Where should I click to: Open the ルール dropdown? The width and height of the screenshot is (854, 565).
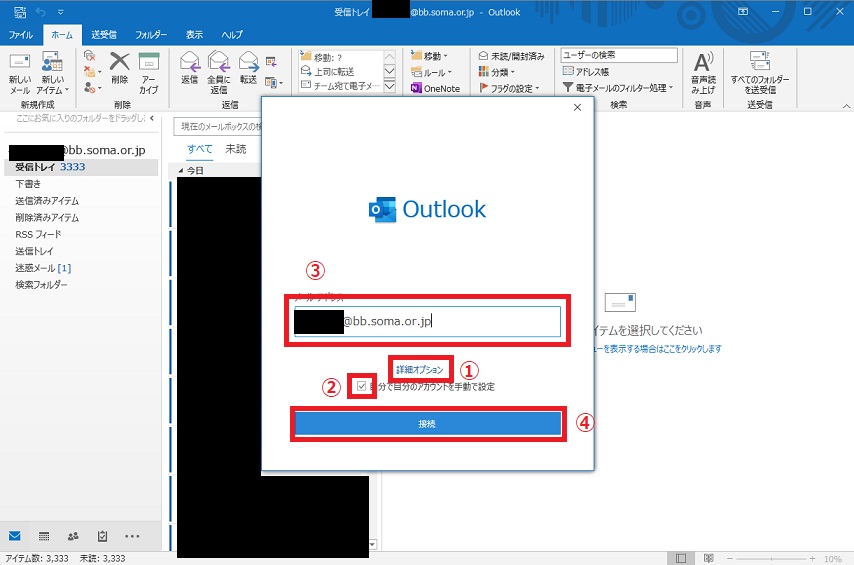pyautogui.click(x=431, y=72)
